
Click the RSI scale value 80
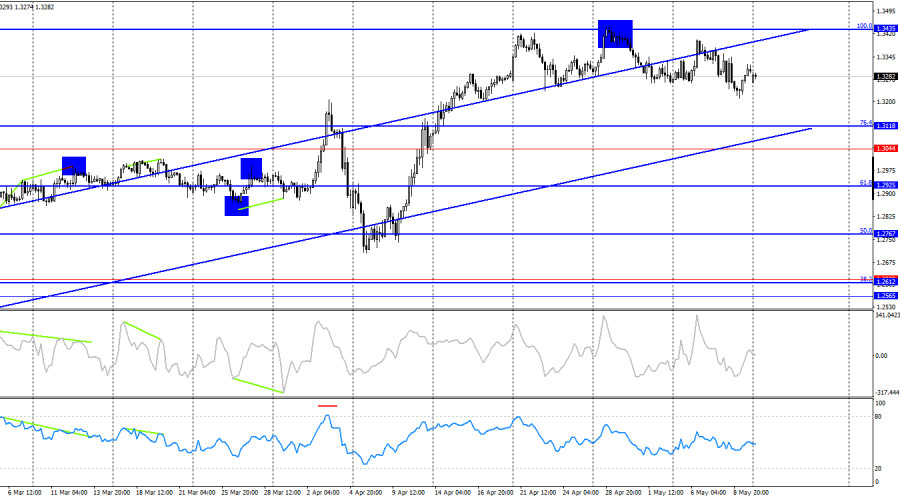[878, 417]
